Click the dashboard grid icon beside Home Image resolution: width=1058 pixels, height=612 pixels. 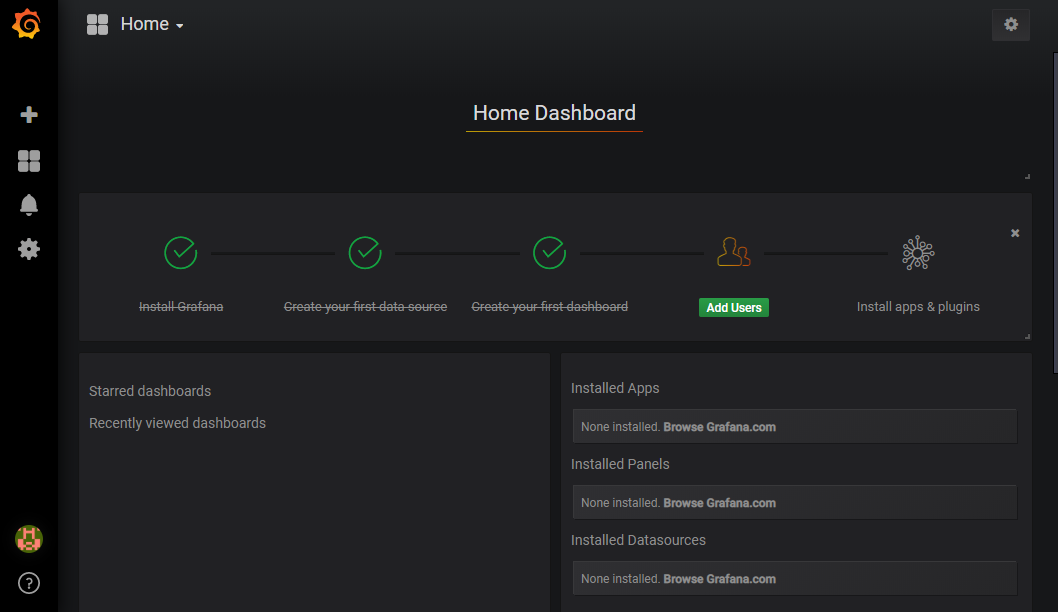[97, 24]
